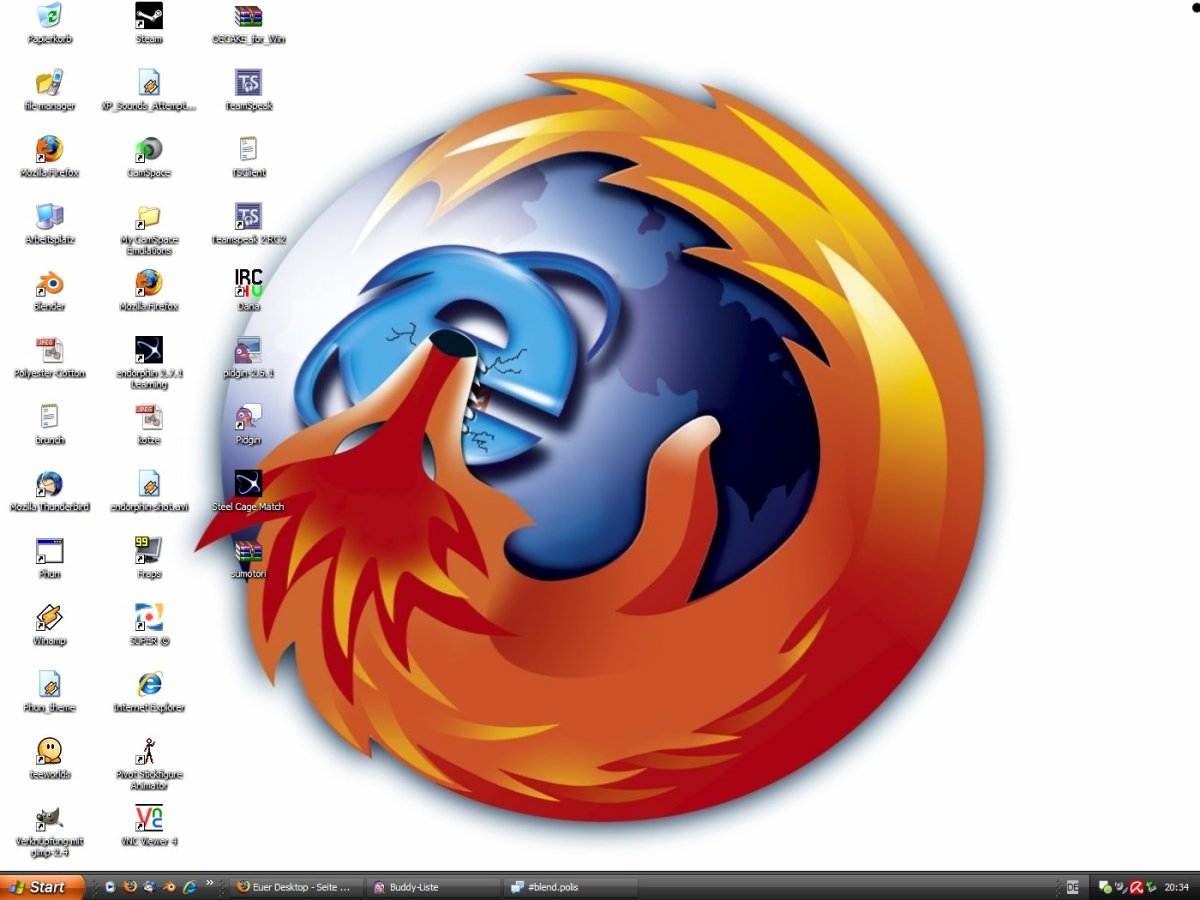This screenshot has height=900, width=1200.
Task: Select the Papierkorb recycle bin icon
Action: tap(49, 17)
